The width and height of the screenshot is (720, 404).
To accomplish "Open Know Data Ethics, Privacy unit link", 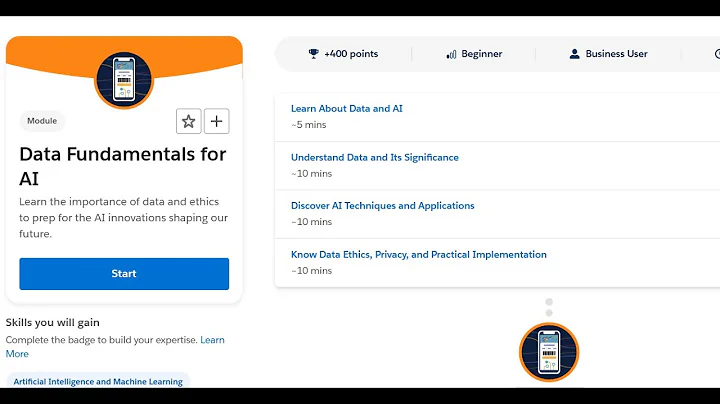I will point(419,254).
